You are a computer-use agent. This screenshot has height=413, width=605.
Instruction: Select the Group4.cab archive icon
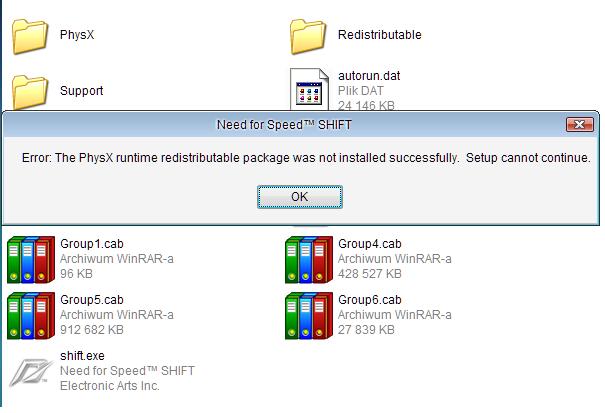(309, 259)
